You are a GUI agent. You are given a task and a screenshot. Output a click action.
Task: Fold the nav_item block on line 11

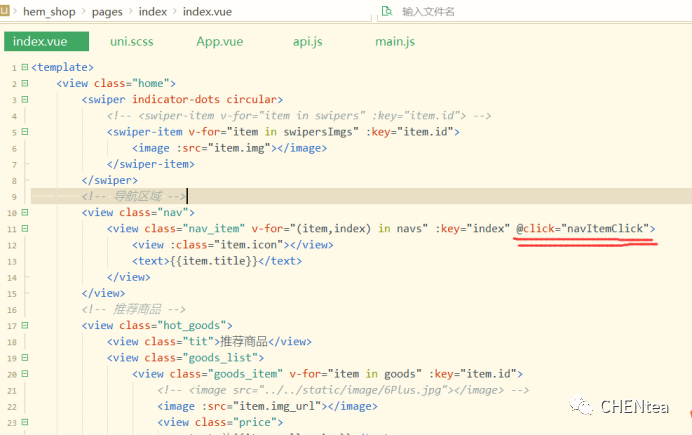[x=24, y=229]
